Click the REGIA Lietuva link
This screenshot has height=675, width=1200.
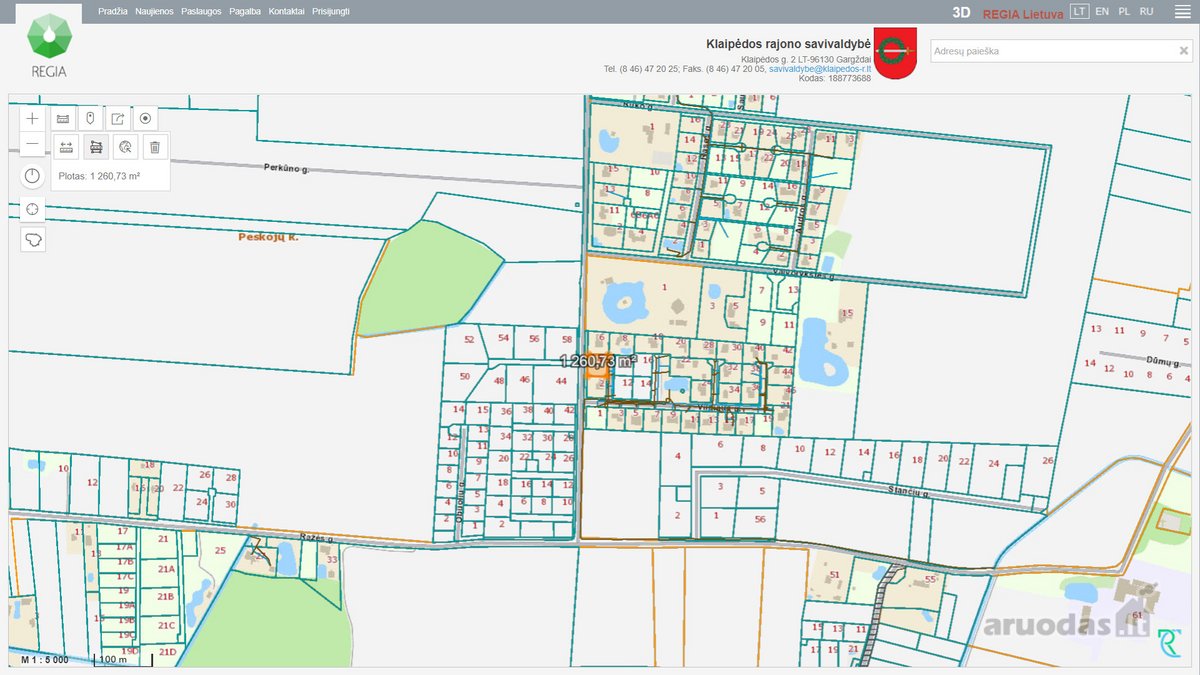point(1022,13)
